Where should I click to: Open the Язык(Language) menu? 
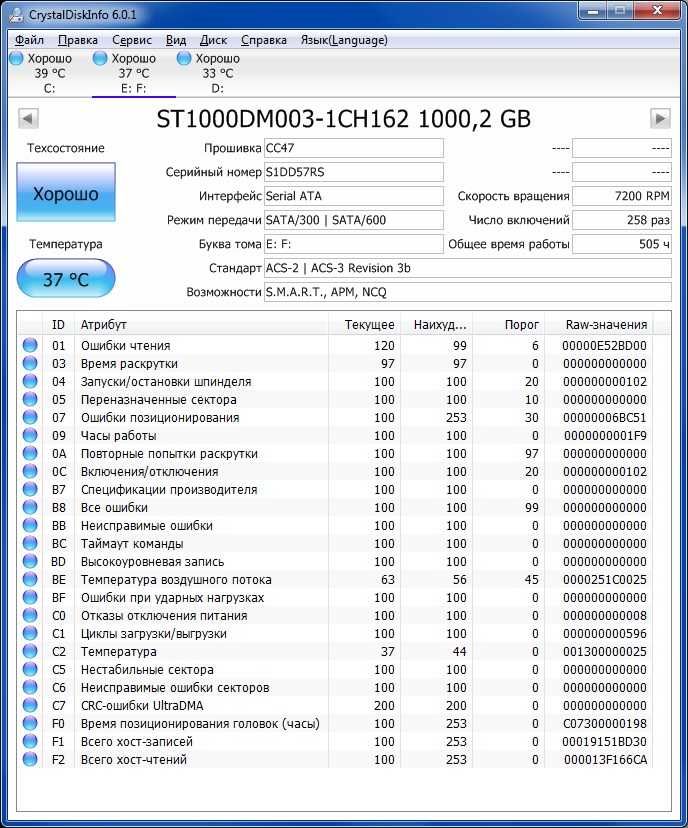pos(344,40)
